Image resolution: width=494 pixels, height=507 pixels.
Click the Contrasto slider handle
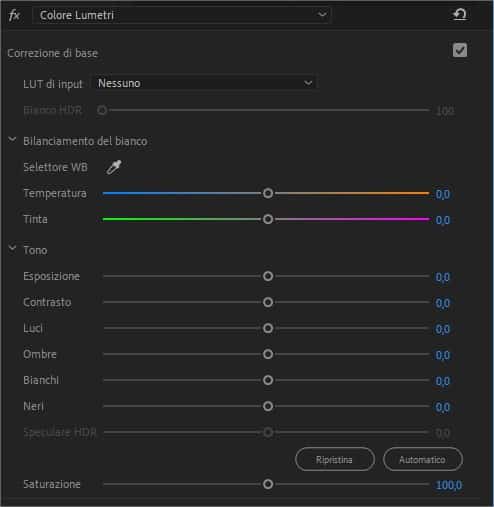coord(268,302)
